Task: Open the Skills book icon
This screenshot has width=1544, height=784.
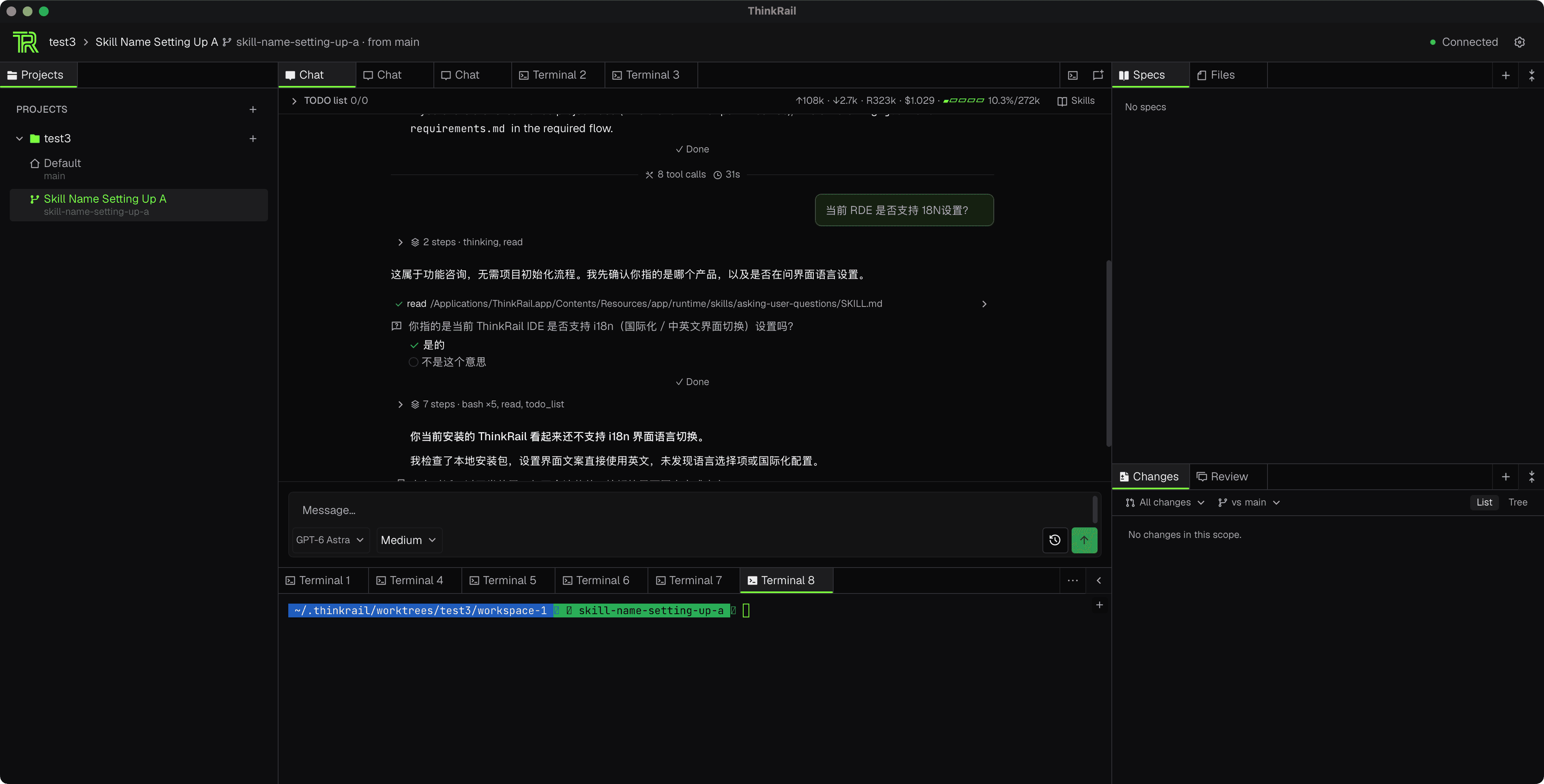Action: point(1062,101)
